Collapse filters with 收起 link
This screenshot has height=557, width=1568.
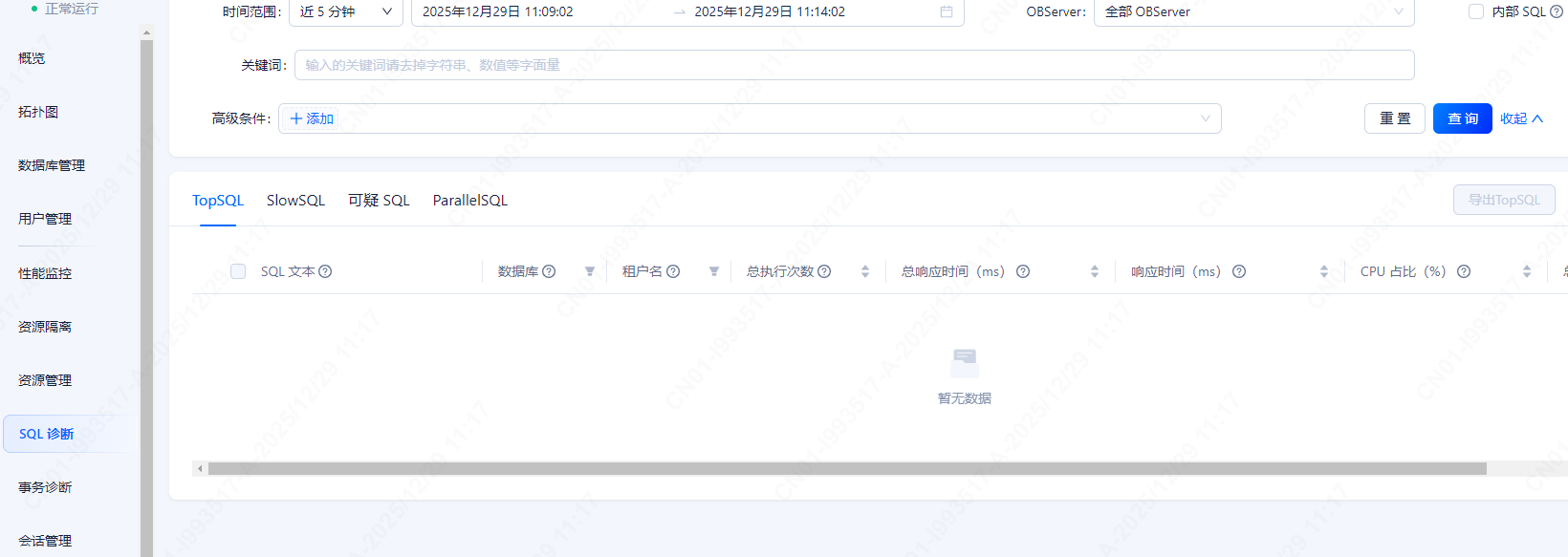pos(1521,118)
